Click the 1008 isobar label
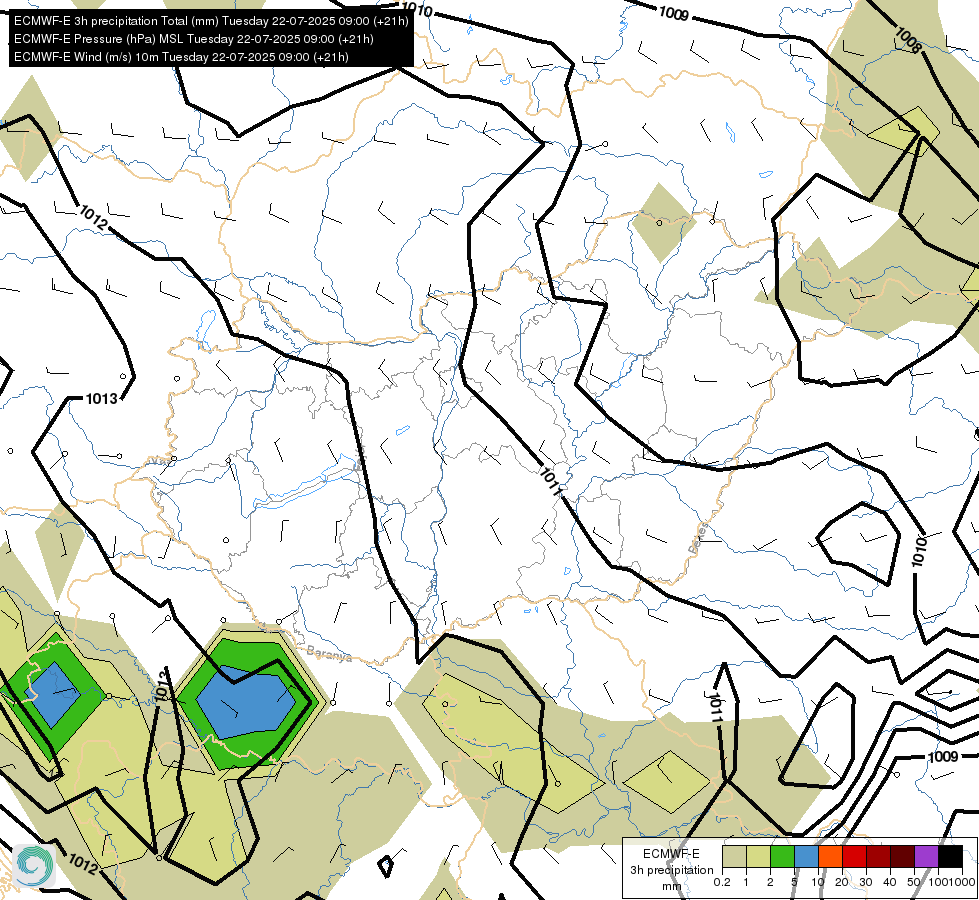Viewport: 979px width, 900px height. click(908, 40)
